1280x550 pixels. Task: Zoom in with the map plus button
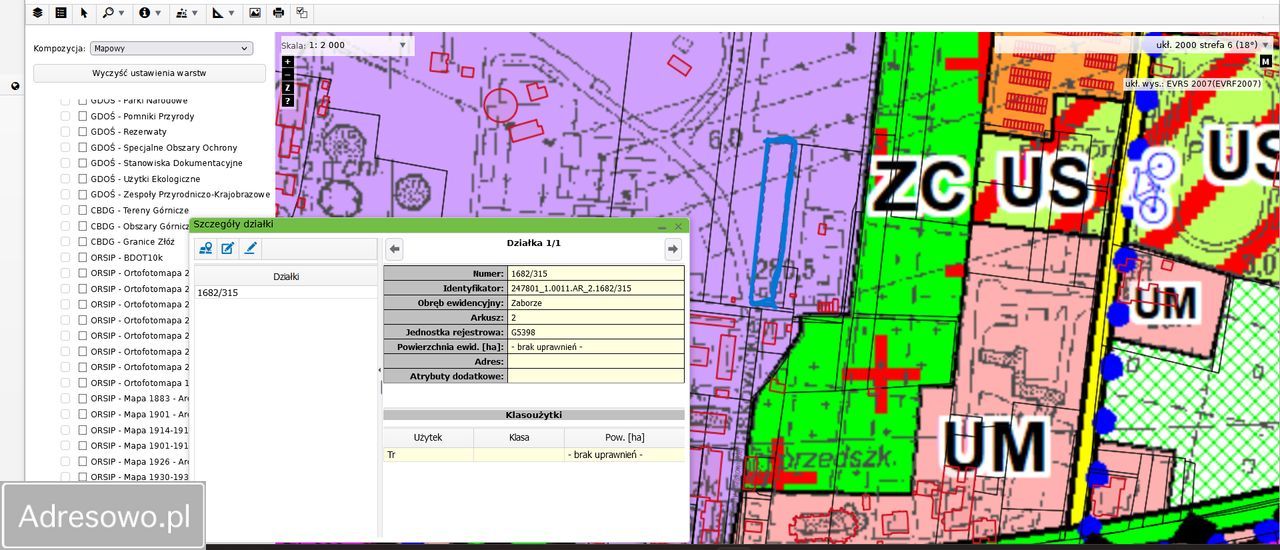click(288, 62)
